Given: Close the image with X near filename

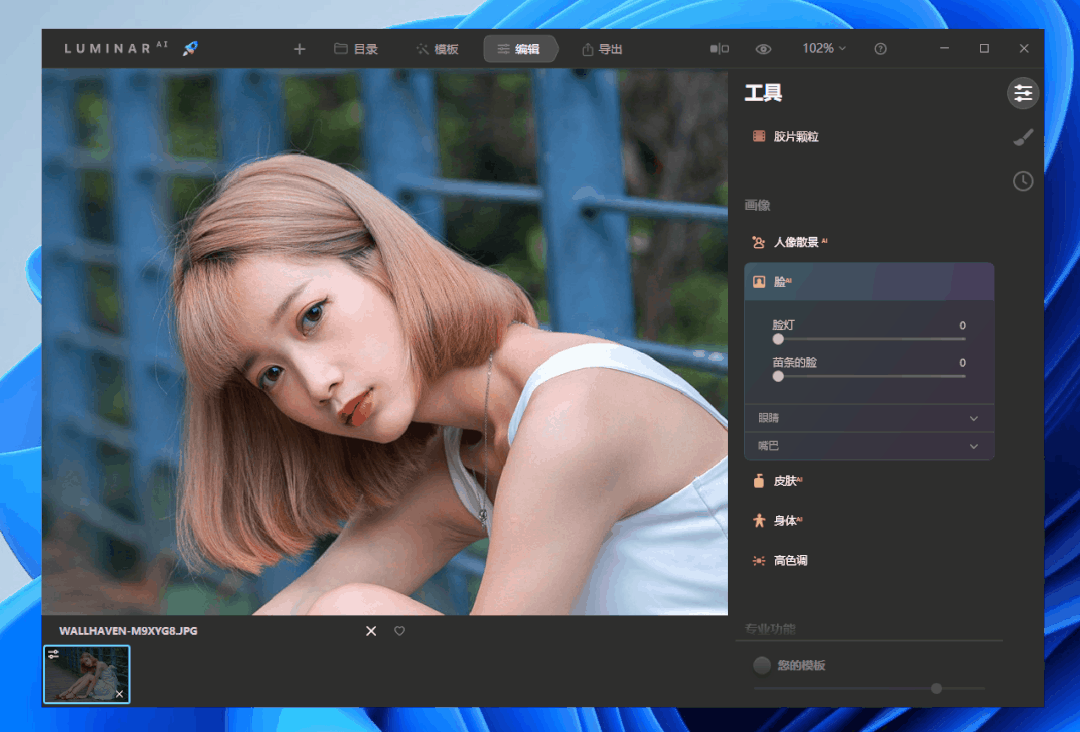Looking at the screenshot, I should 371,631.
